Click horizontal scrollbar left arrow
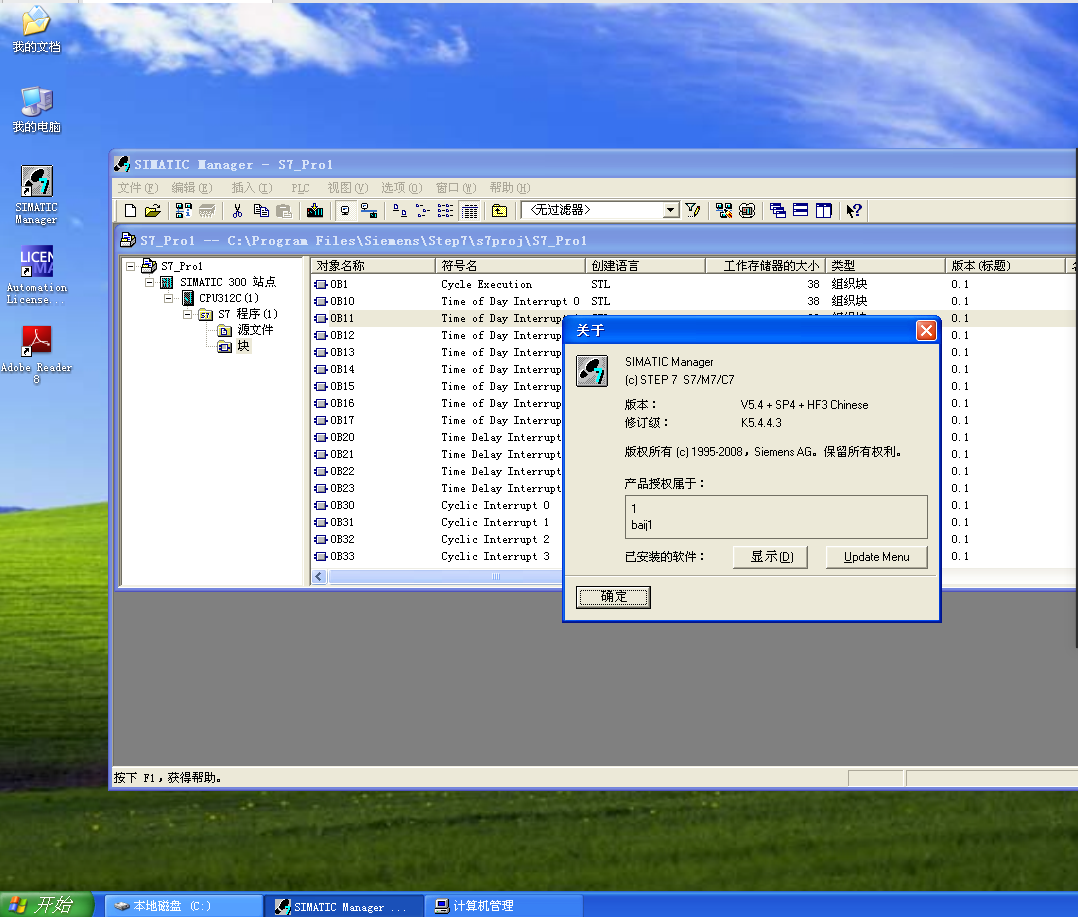 click(319, 577)
